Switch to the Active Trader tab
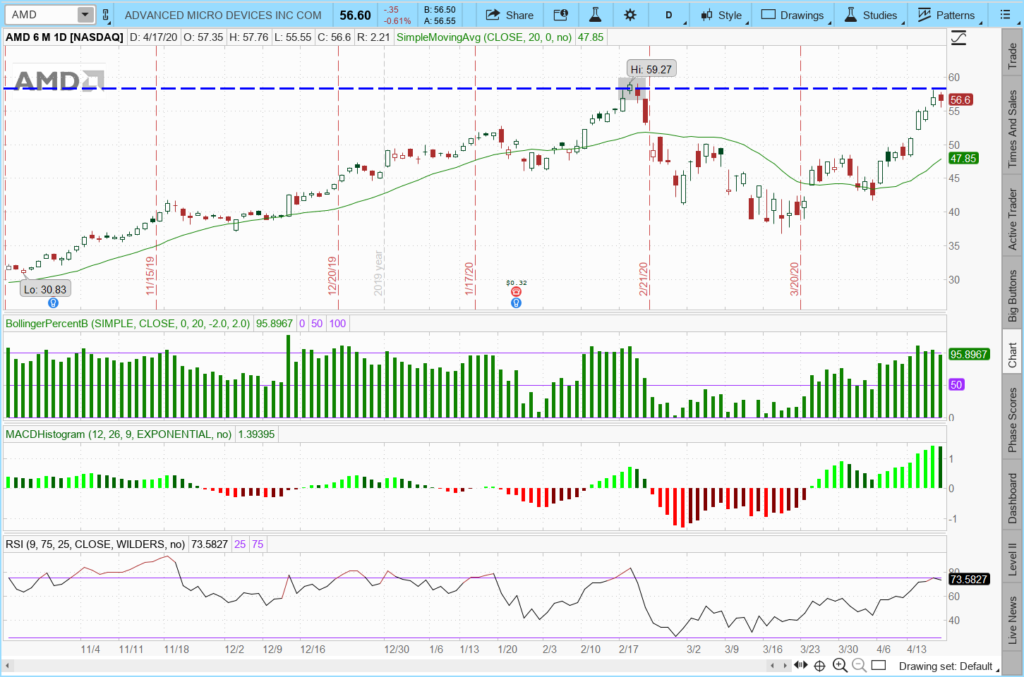This screenshot has width=1024, height=677. tap(1012, 219)
